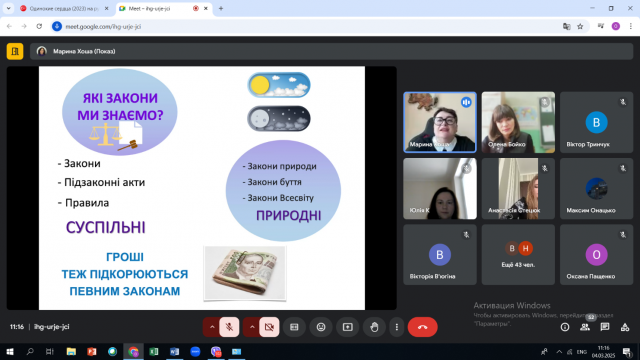Select Анастасія Стецюк video tile

click(518, 189)
